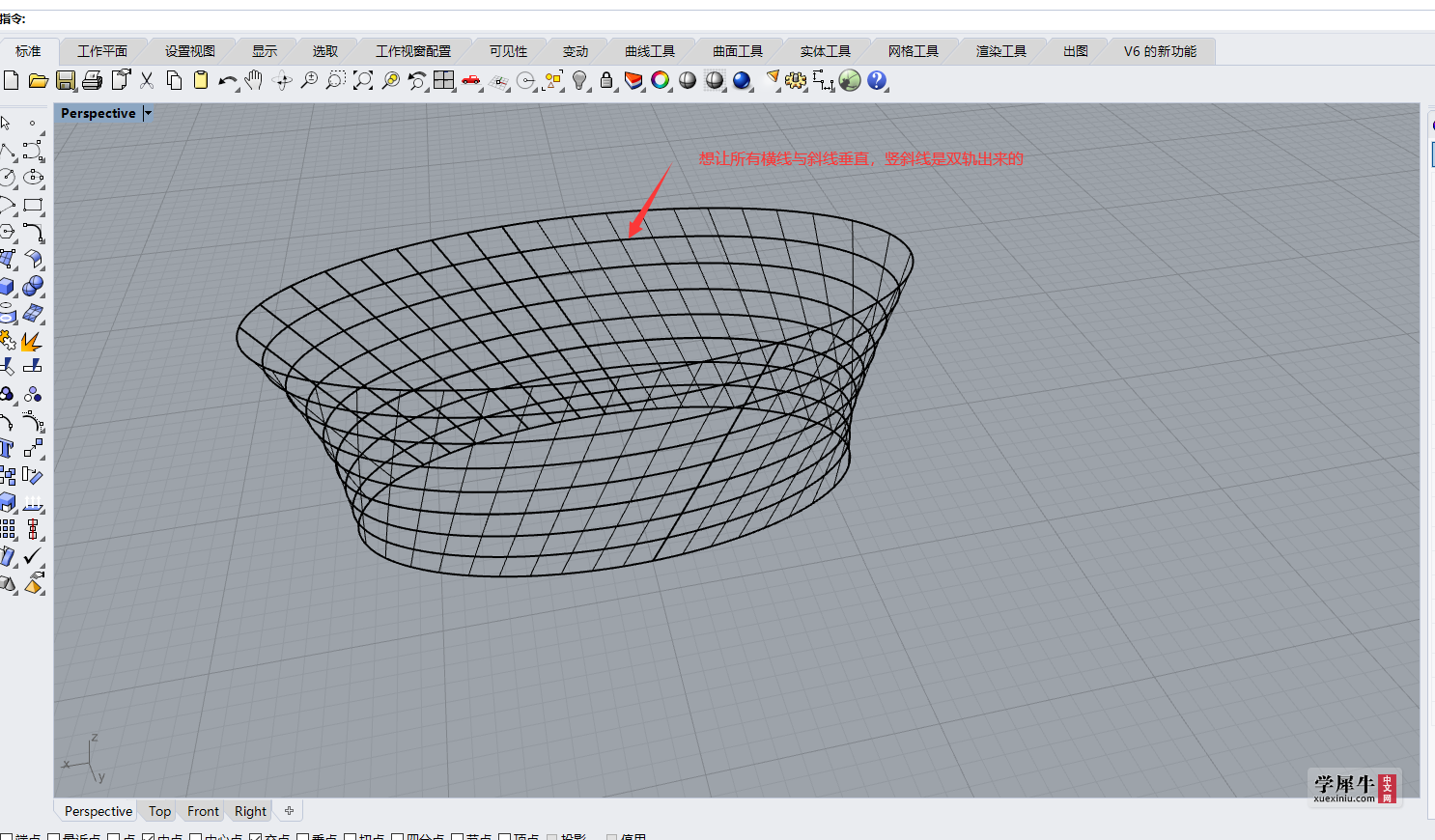The width and height of the screenshot is (1435, 840).
Task: Click the check mark icon in the left toolbar
Action: [x=33, y=556]
